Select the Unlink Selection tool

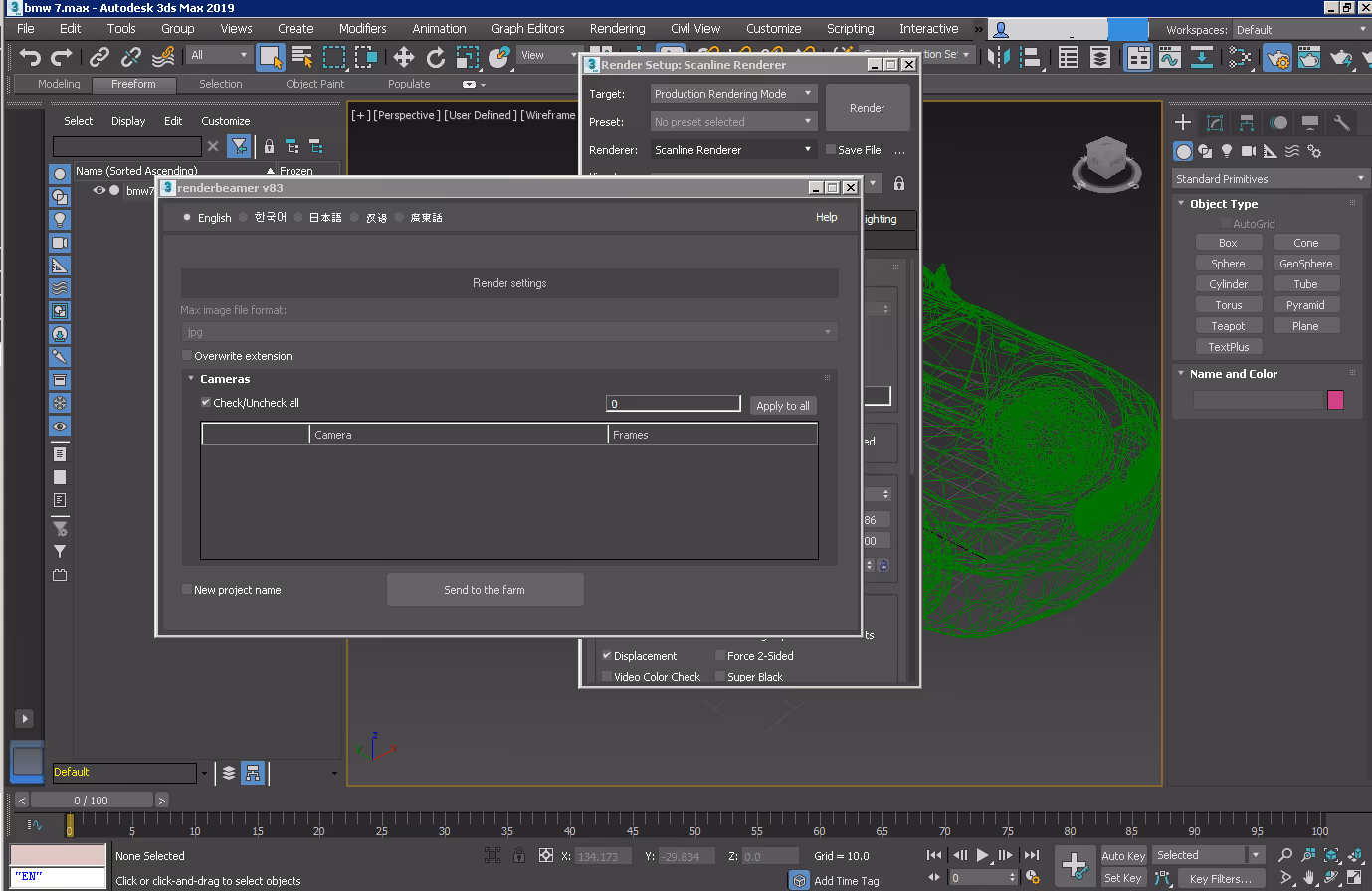(131, 57)
